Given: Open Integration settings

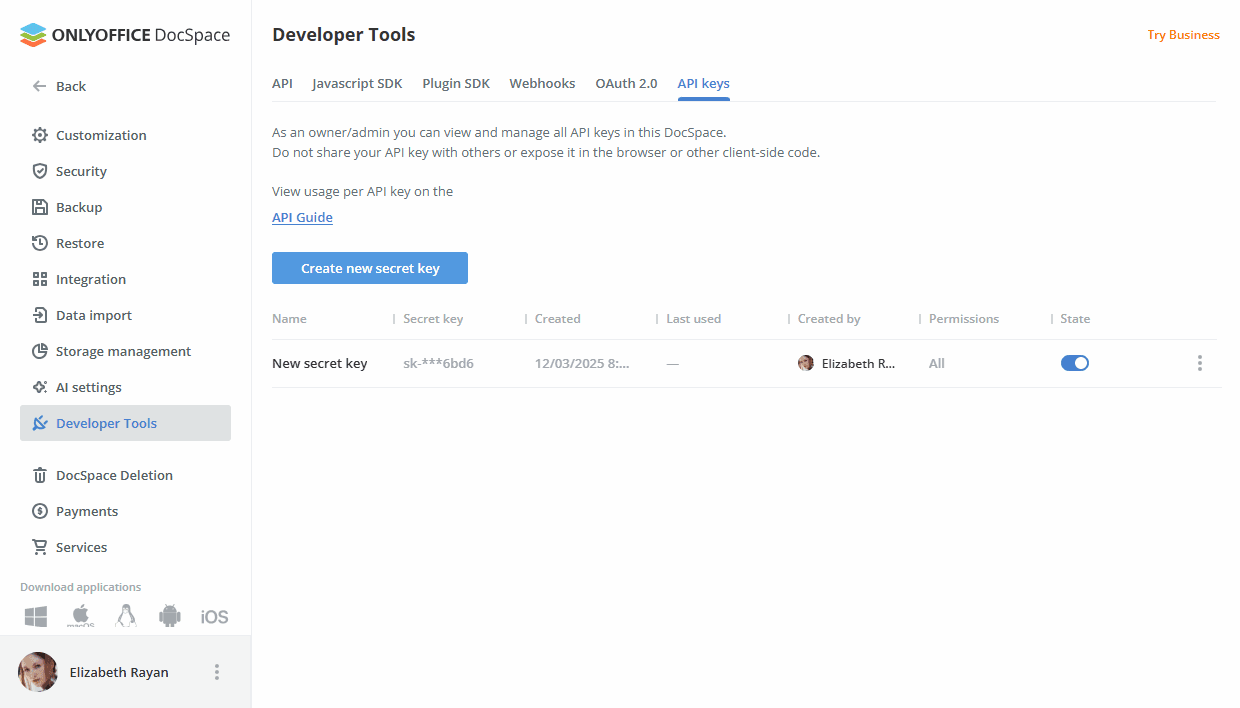Looking at the screenshot, I should (91, 279).
